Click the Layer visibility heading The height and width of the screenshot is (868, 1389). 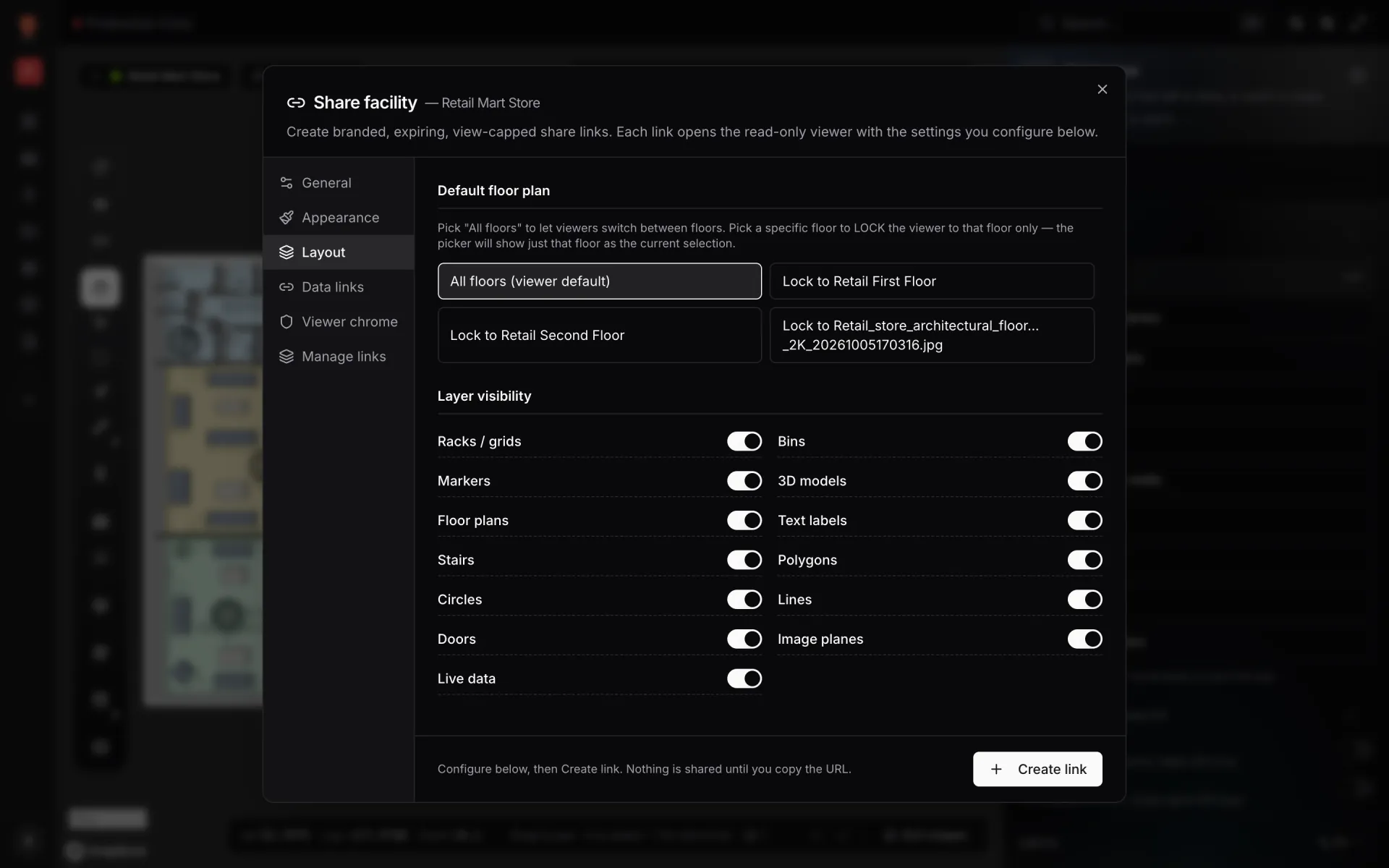point(484,396)
